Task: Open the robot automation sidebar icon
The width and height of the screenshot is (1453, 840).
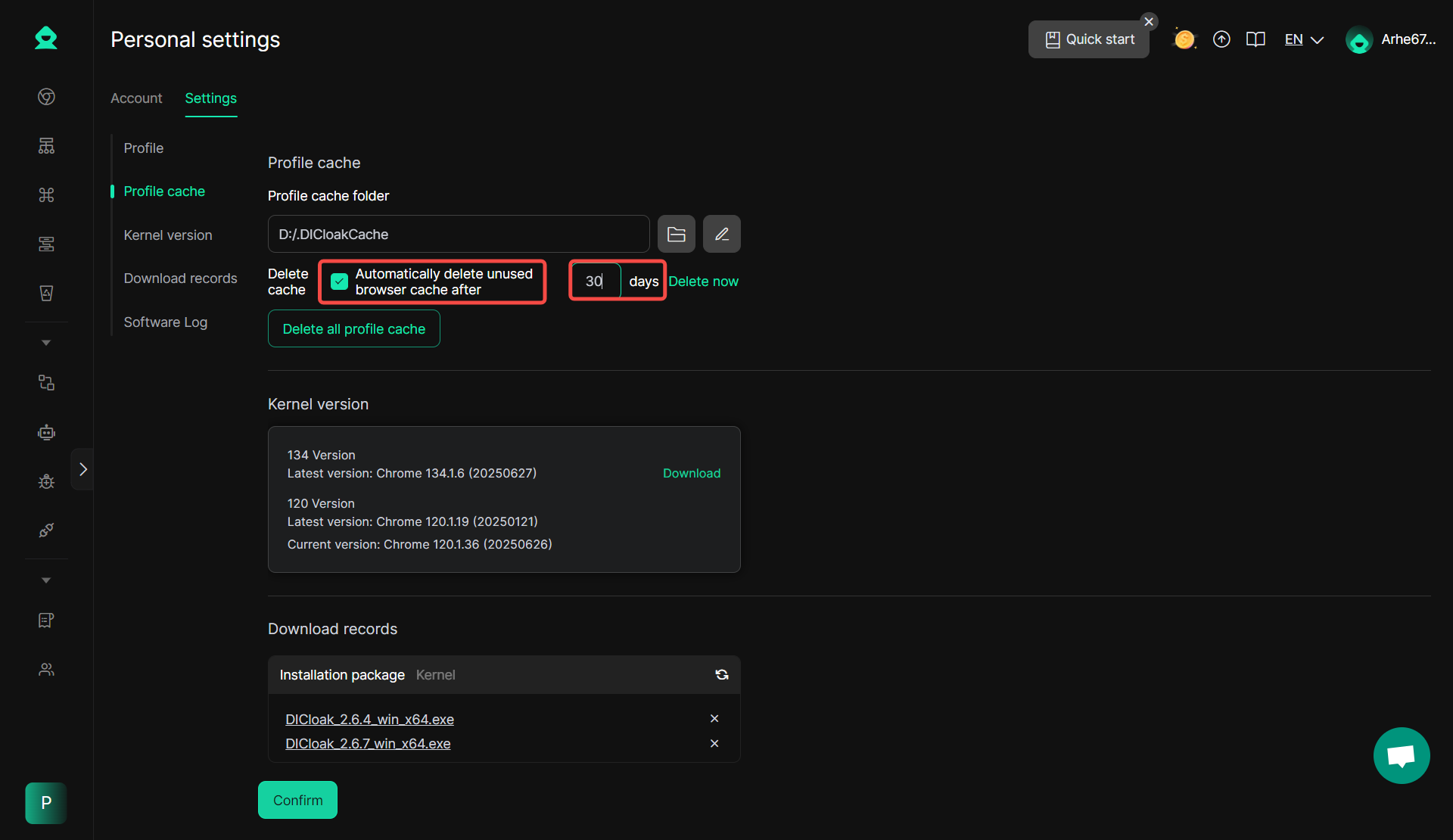Action: 46,432
